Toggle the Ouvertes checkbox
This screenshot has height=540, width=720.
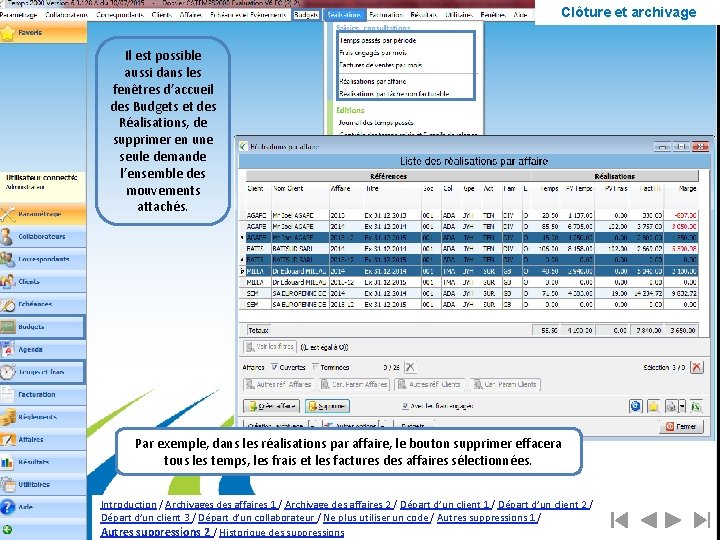click(275, 367)
